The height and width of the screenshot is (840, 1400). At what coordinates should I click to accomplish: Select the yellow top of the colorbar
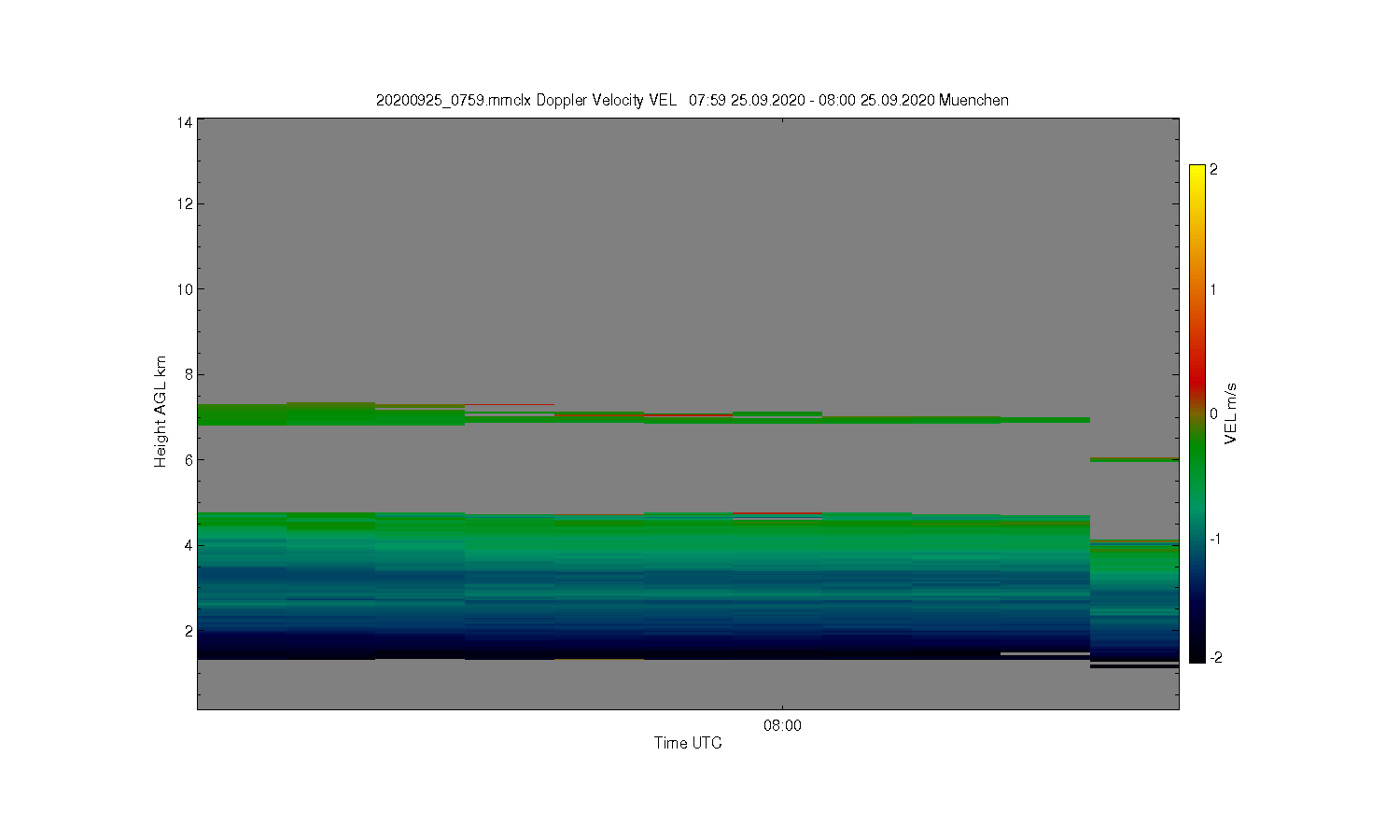tap(1197, 175)
